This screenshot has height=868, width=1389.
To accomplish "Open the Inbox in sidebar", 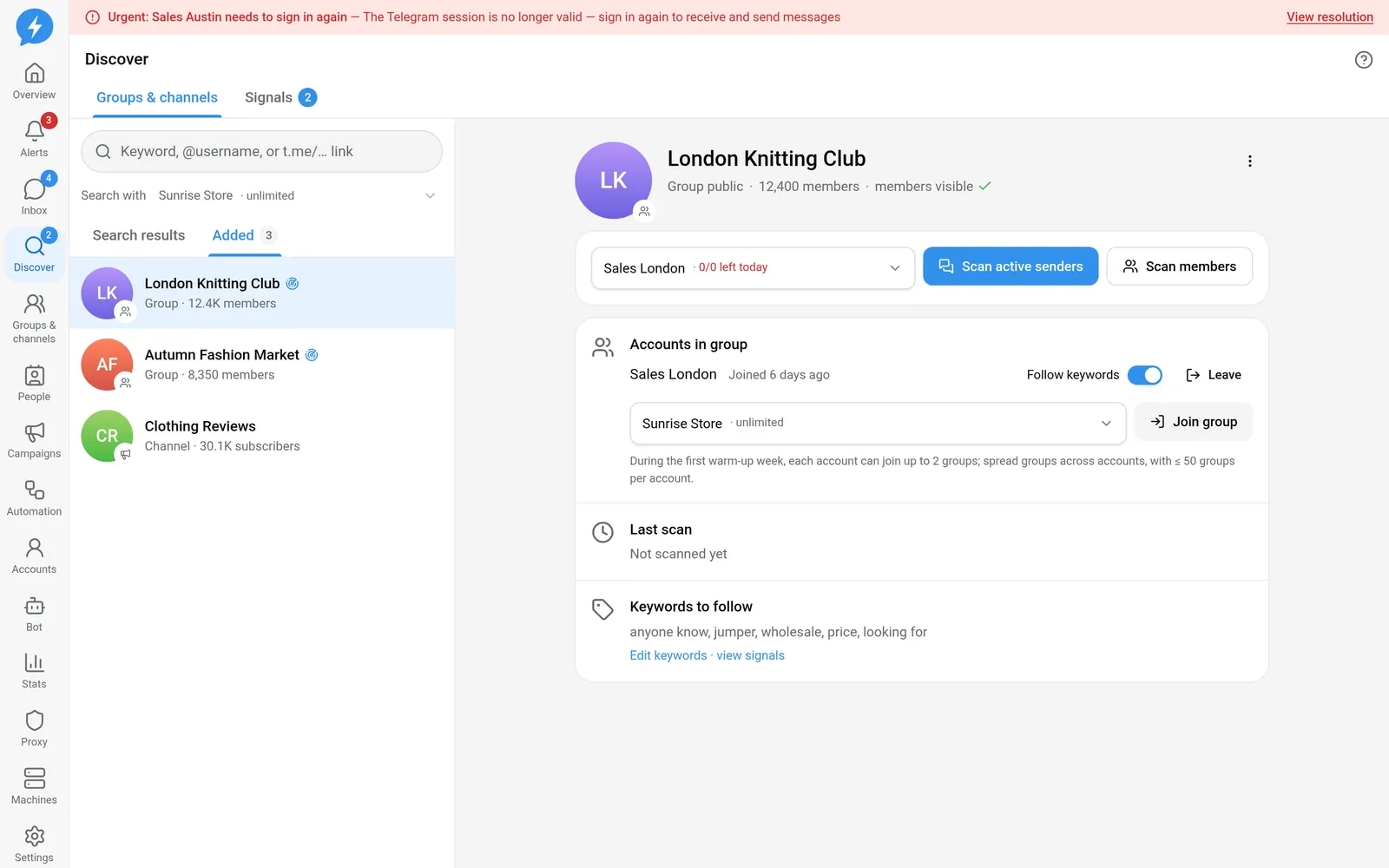I will [x=34, y=197].
